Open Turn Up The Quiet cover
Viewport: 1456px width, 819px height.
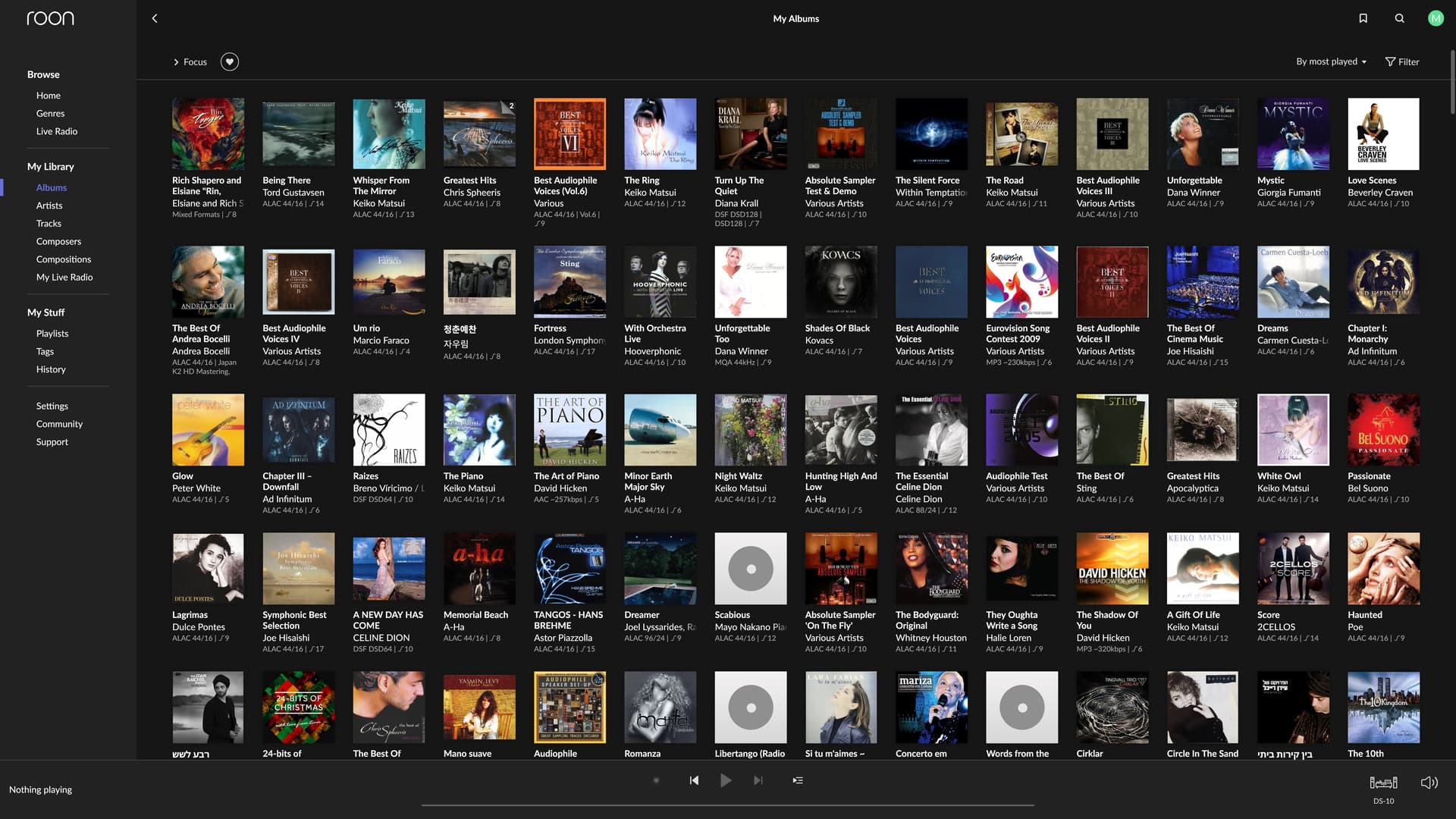[750, 133]
